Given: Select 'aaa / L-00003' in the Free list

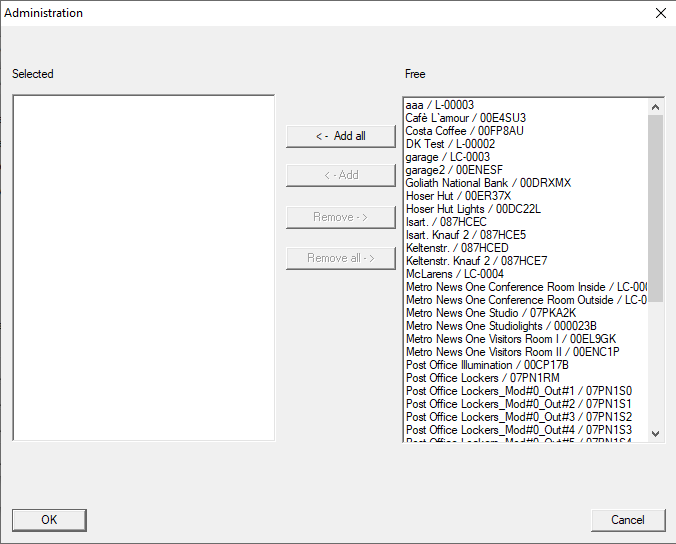Looking at the screenshot, I should [440, 105].
